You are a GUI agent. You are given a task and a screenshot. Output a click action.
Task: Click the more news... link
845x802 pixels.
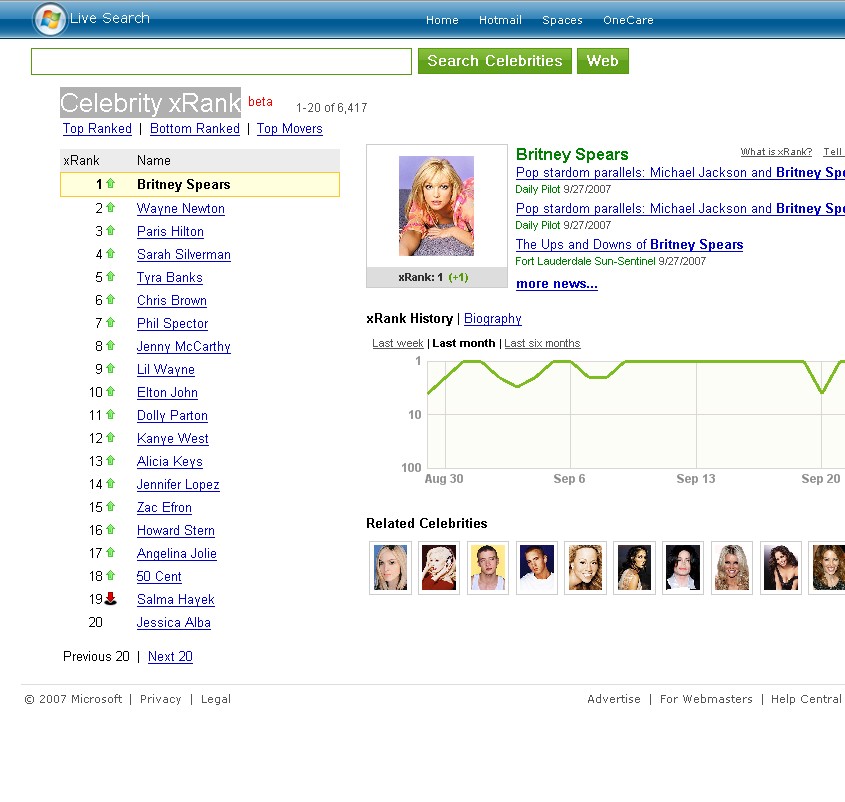tap(557, 284)
